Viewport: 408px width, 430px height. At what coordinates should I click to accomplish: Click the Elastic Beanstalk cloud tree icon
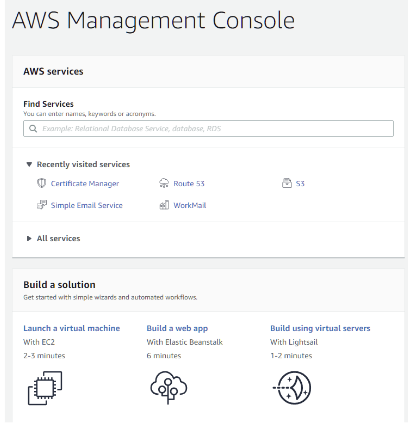click(169, 387)
